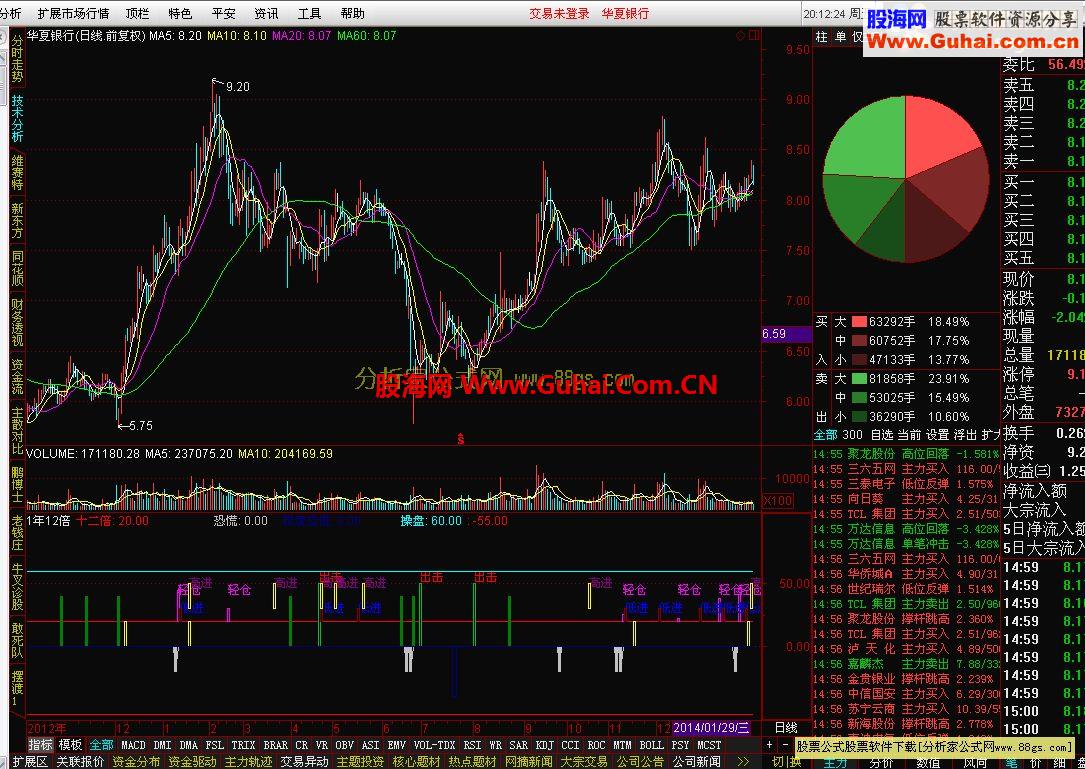Screen dimensions: 1085x769
Task: Toggle the 单 chart mode
Action: [x=840, y=37]
